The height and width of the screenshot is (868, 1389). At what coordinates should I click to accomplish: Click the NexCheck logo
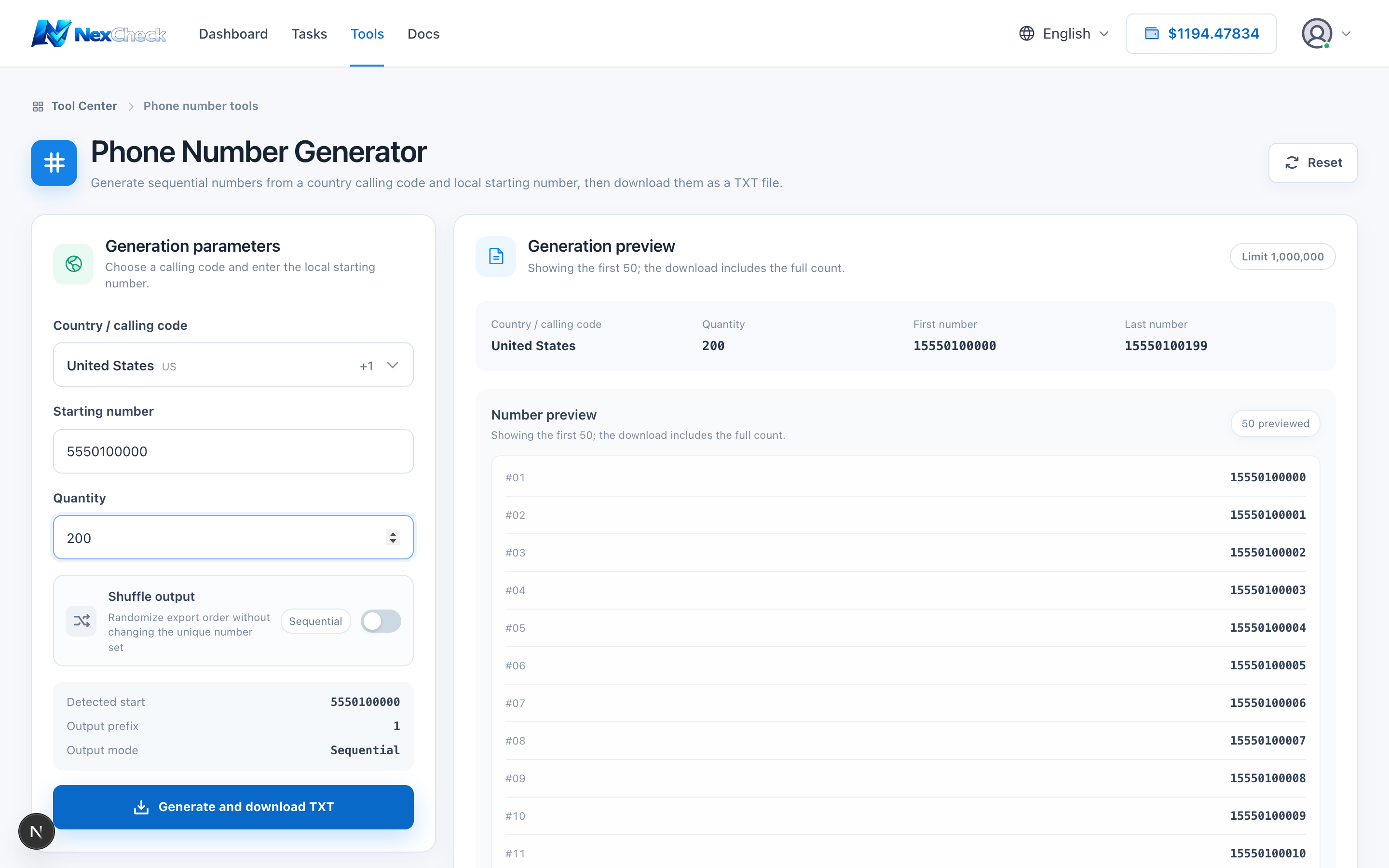pos(98,34)
